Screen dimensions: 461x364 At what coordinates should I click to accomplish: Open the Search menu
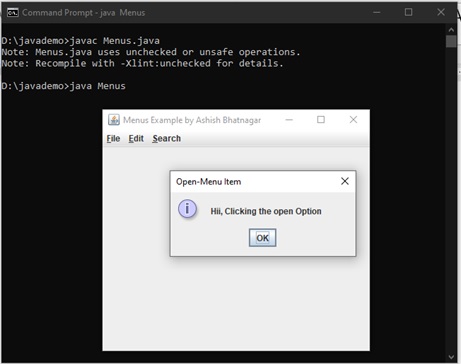[x=166, y=138]
